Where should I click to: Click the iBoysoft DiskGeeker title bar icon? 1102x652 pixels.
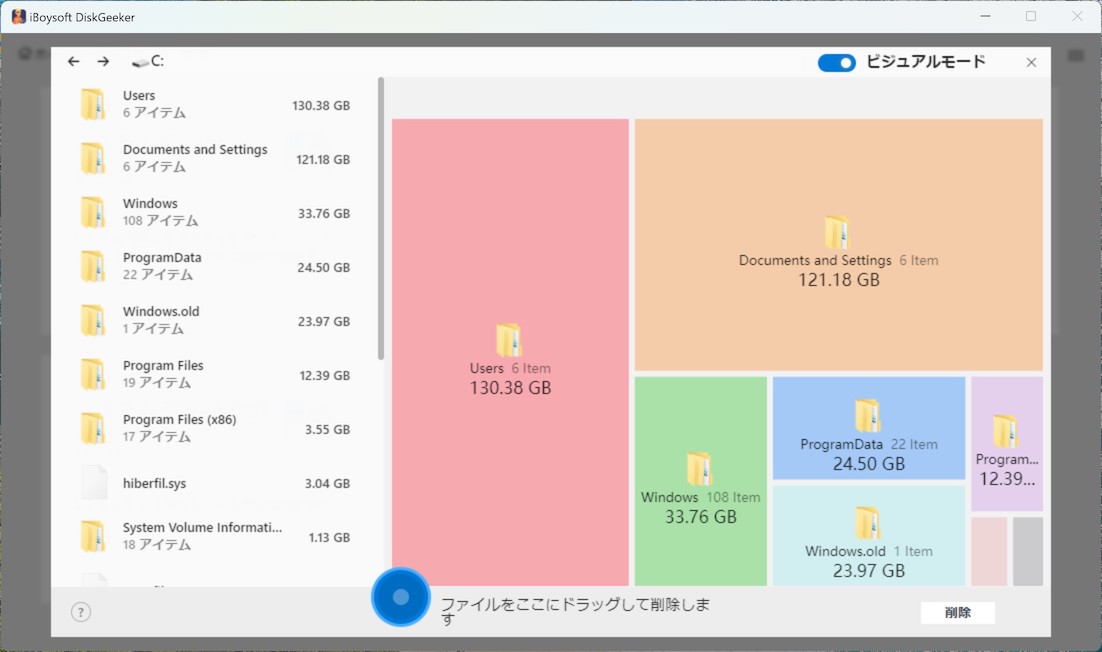[x=17, y=15]
